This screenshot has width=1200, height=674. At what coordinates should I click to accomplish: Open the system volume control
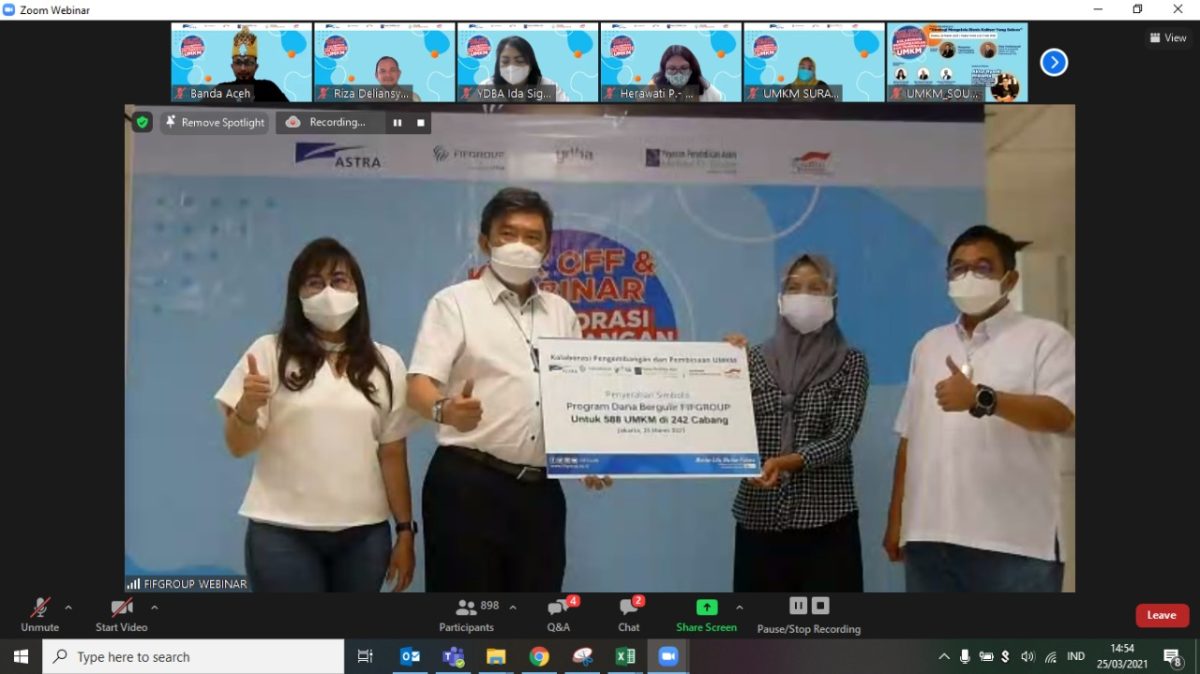point(1028,657)
